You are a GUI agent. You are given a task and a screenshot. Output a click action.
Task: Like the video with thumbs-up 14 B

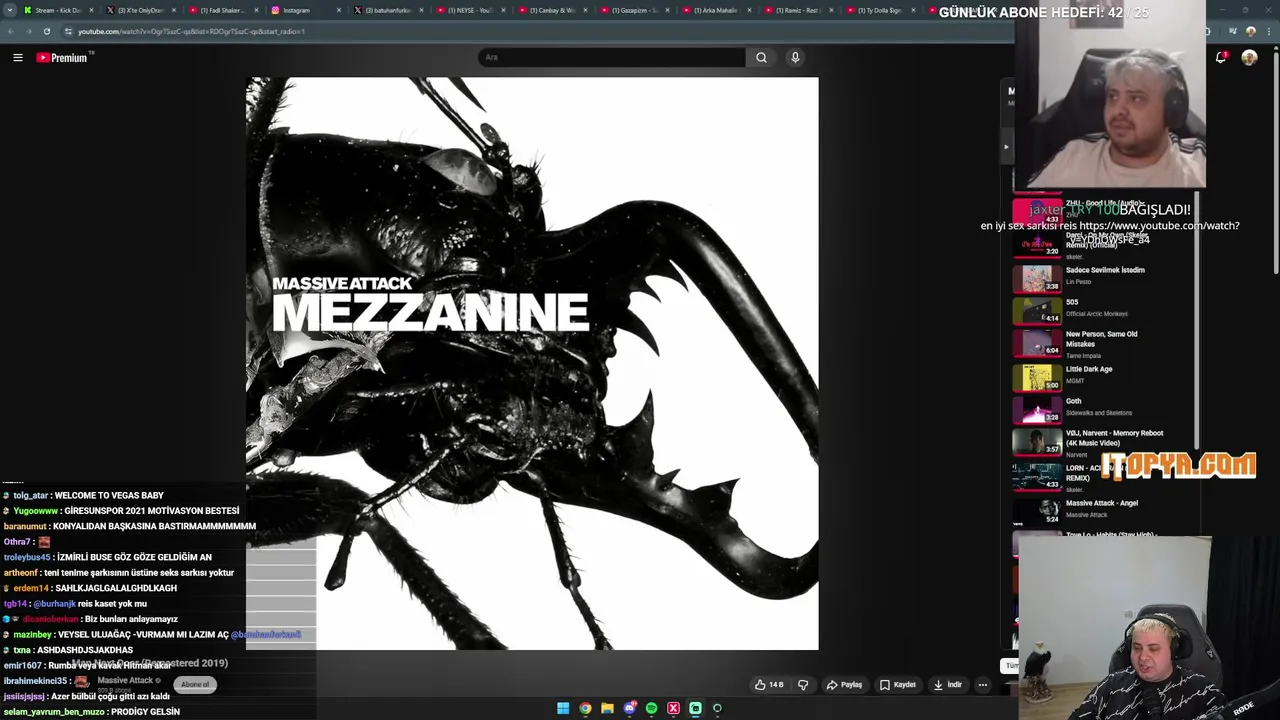pyautogui.click(x=769, y=685)
